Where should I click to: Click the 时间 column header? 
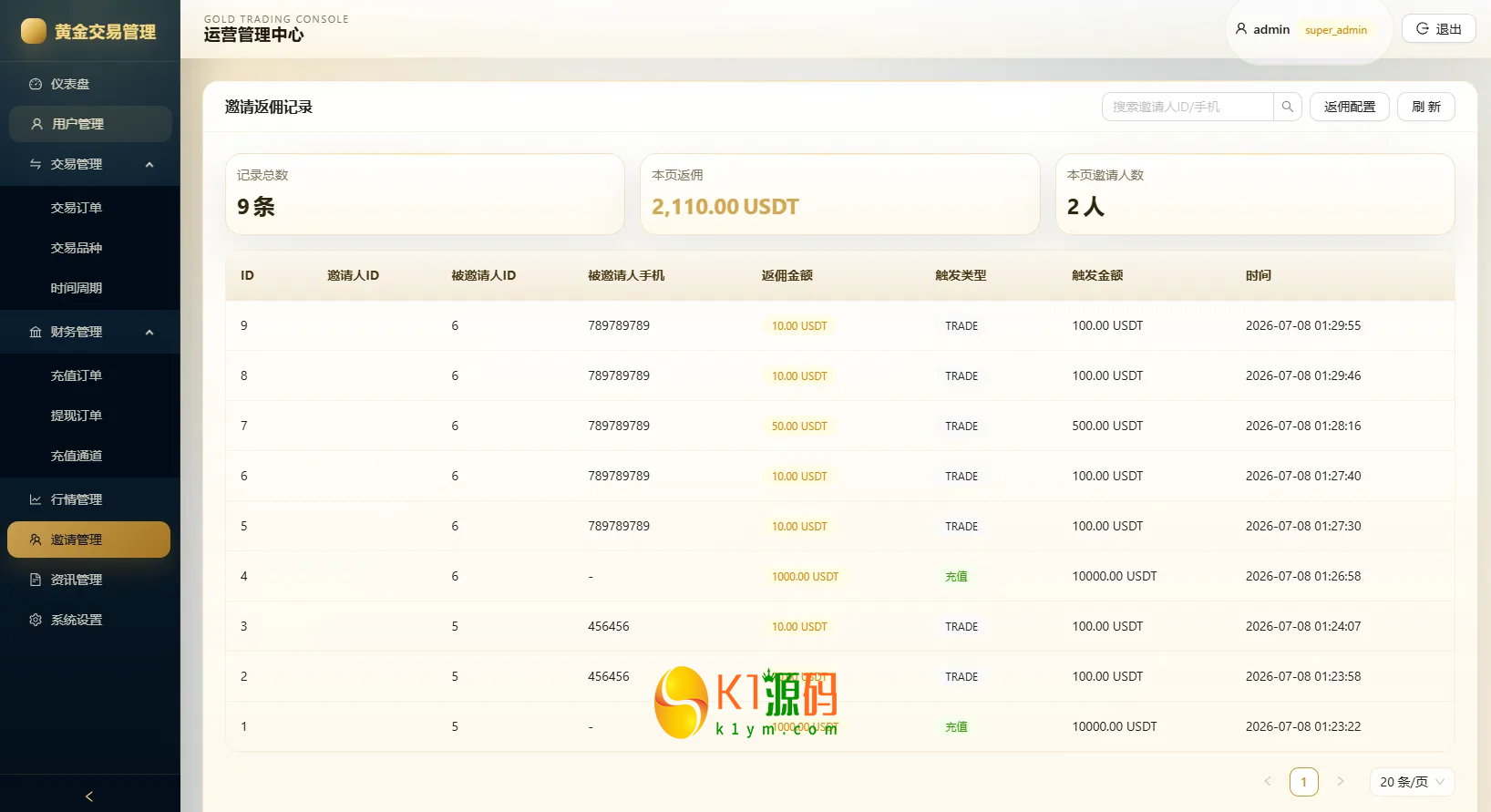(x=1259, y=275)
